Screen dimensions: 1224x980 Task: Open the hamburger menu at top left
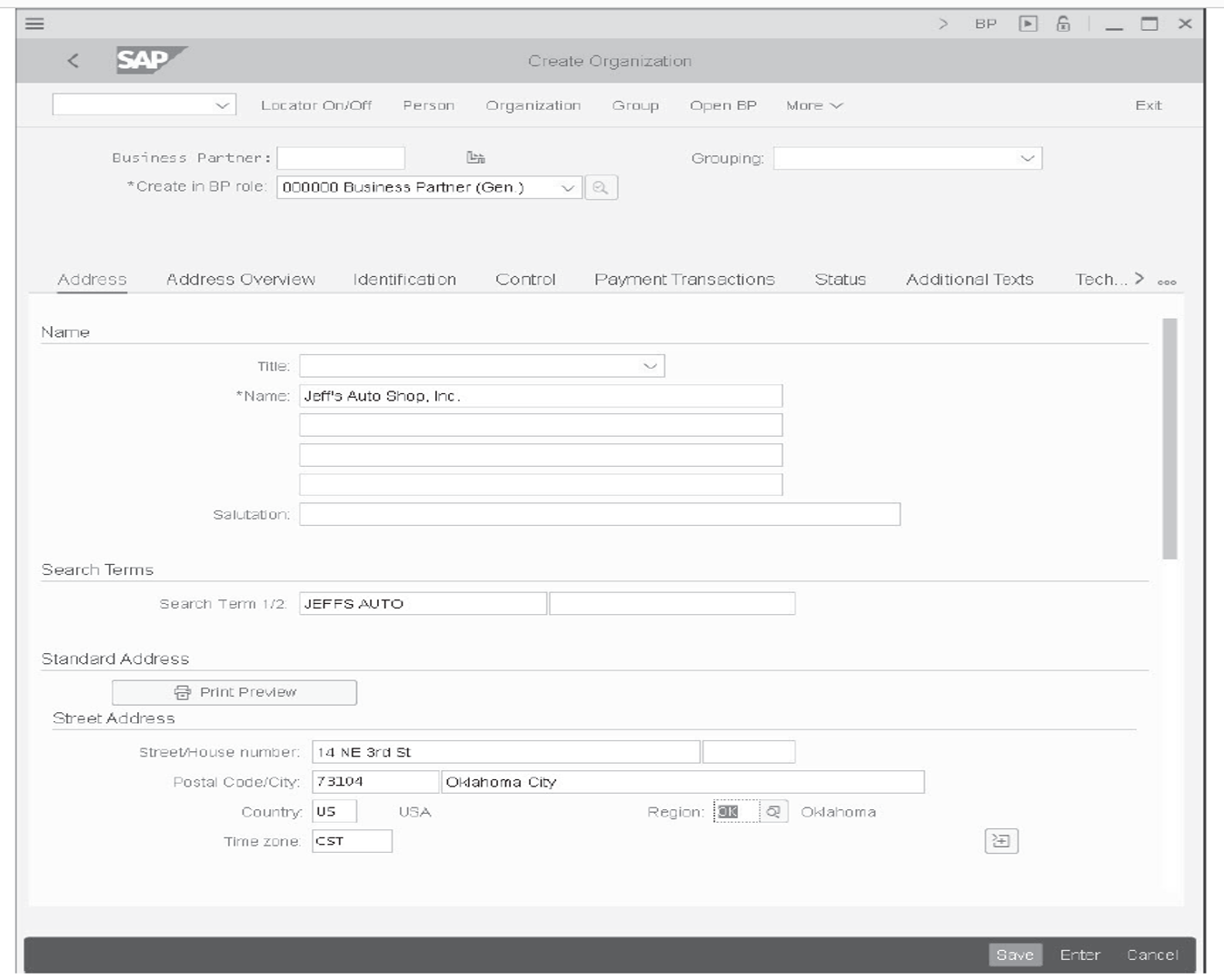pyautogui.click(x=35, y=24)
